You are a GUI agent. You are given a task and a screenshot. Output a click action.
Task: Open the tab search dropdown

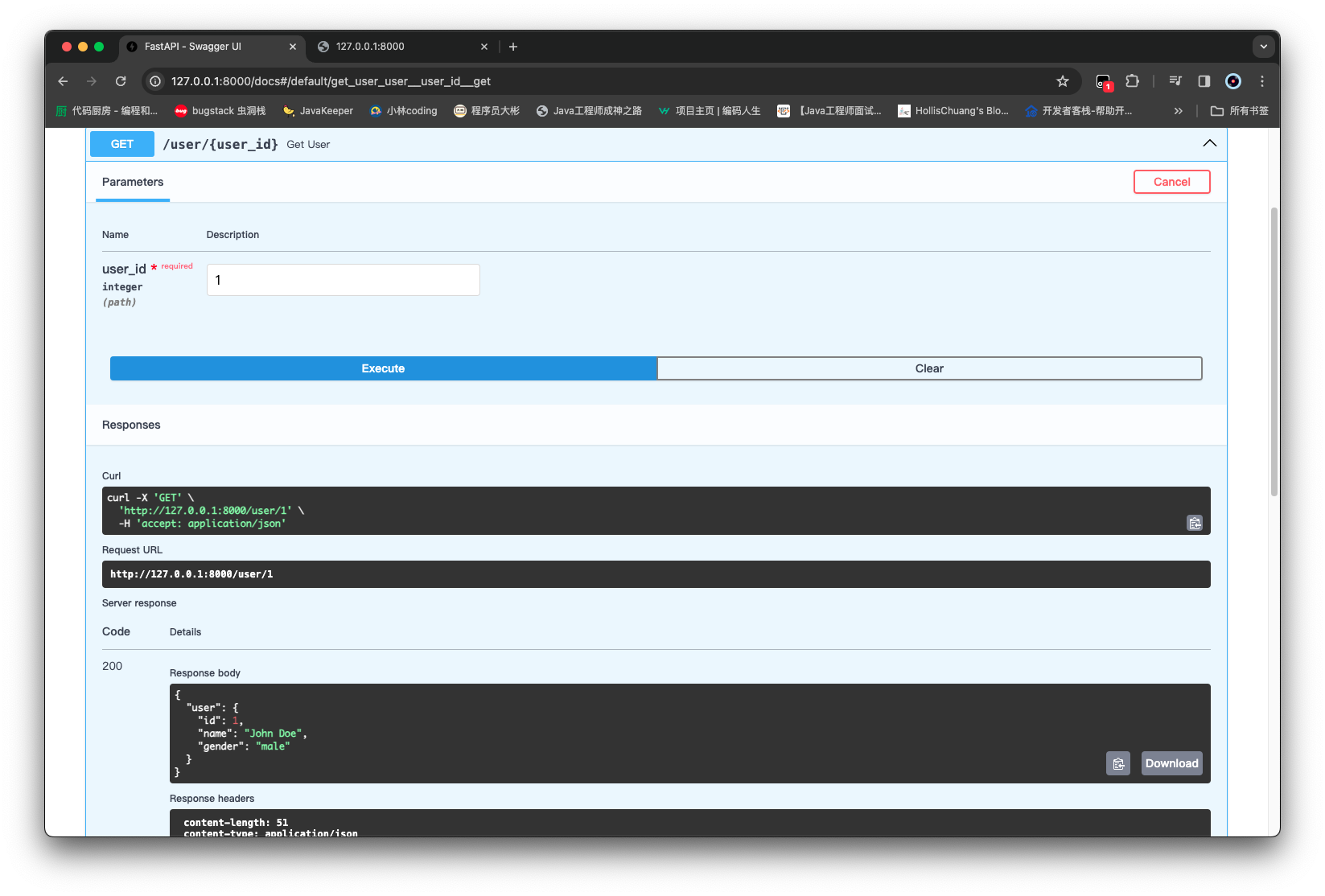1263,47
